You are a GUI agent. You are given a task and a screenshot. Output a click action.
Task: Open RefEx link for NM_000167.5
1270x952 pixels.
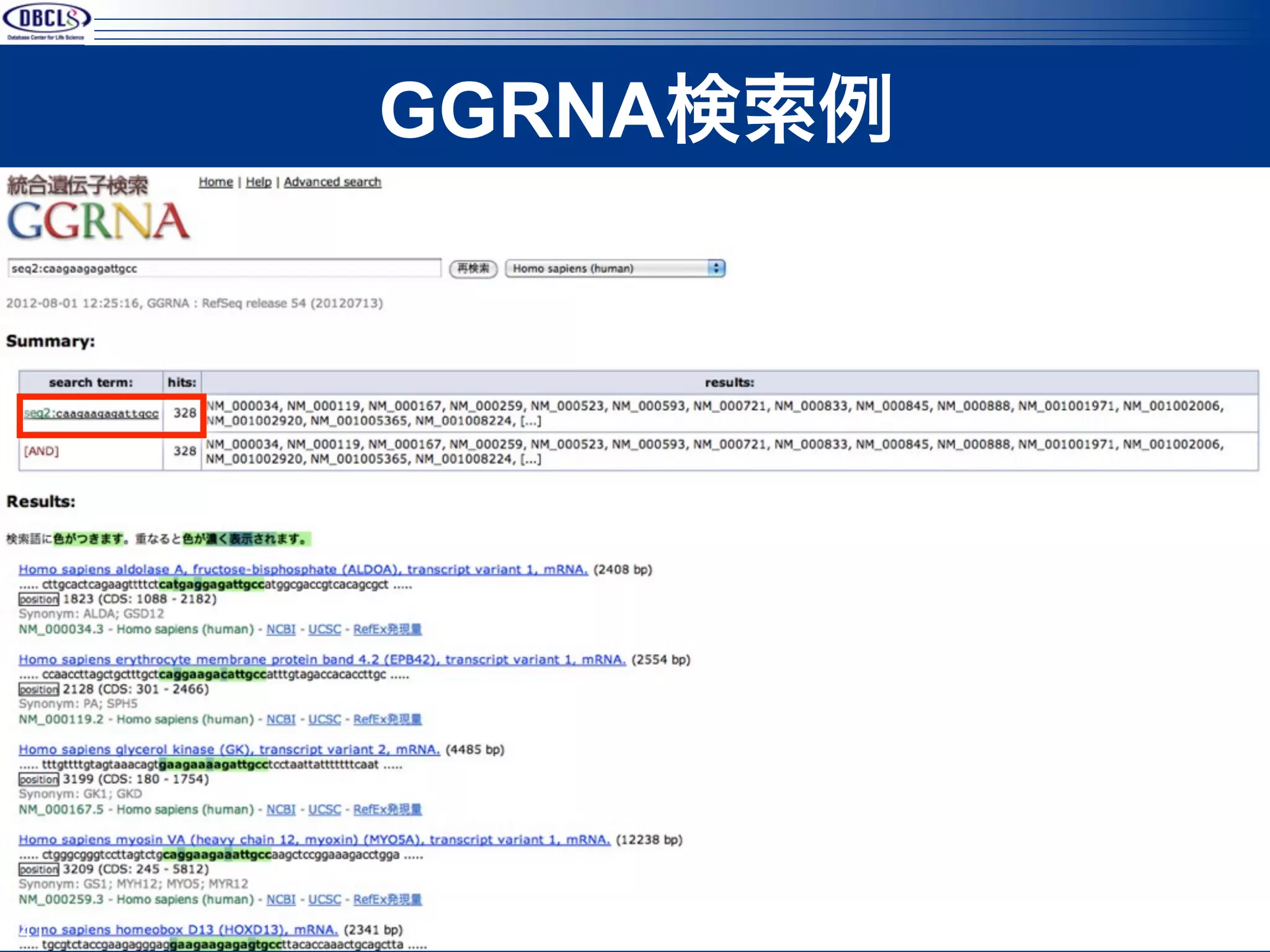pyautogui.click(x=388, y=809)
